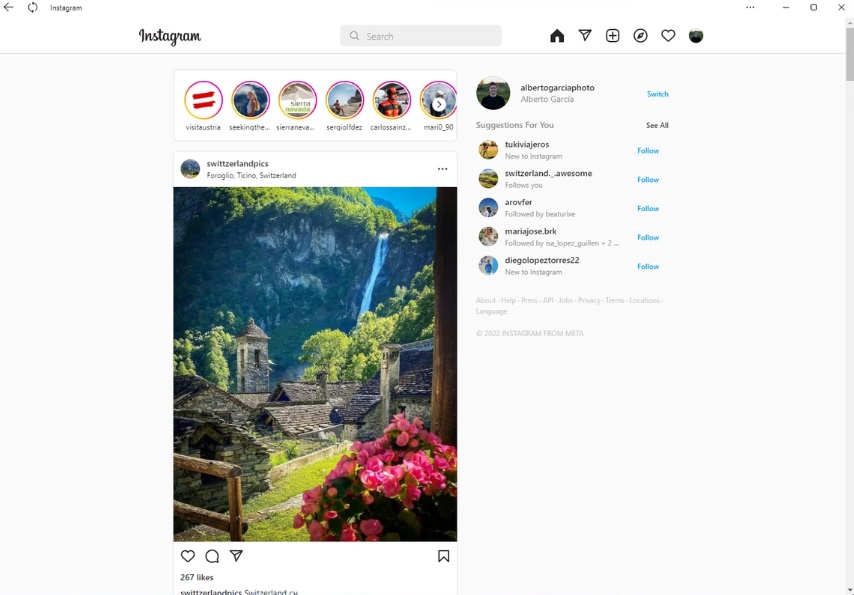Click the Search input field
The image size is (854, 595).
(x=430, y=36)
